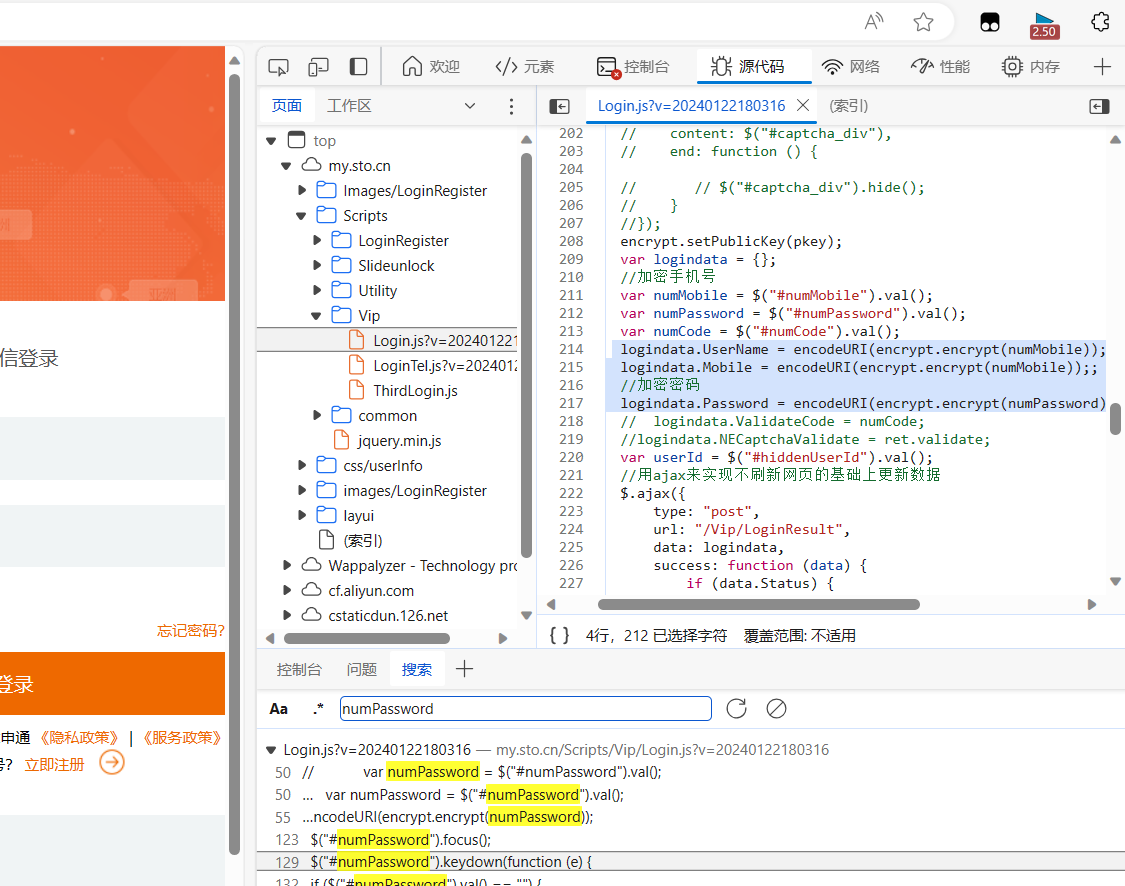Add a drawer tool with plus icon

coord(464,669)
